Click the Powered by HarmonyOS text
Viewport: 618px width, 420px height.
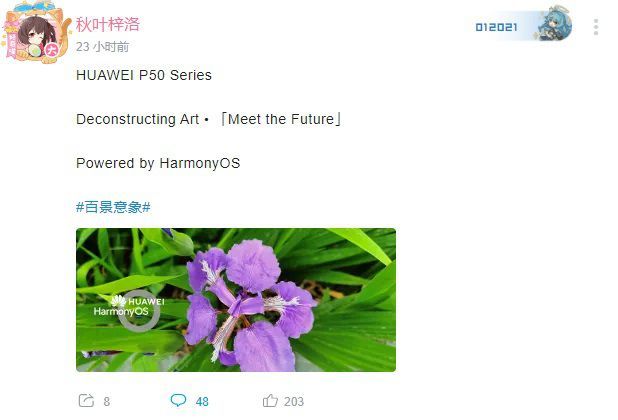158,163
